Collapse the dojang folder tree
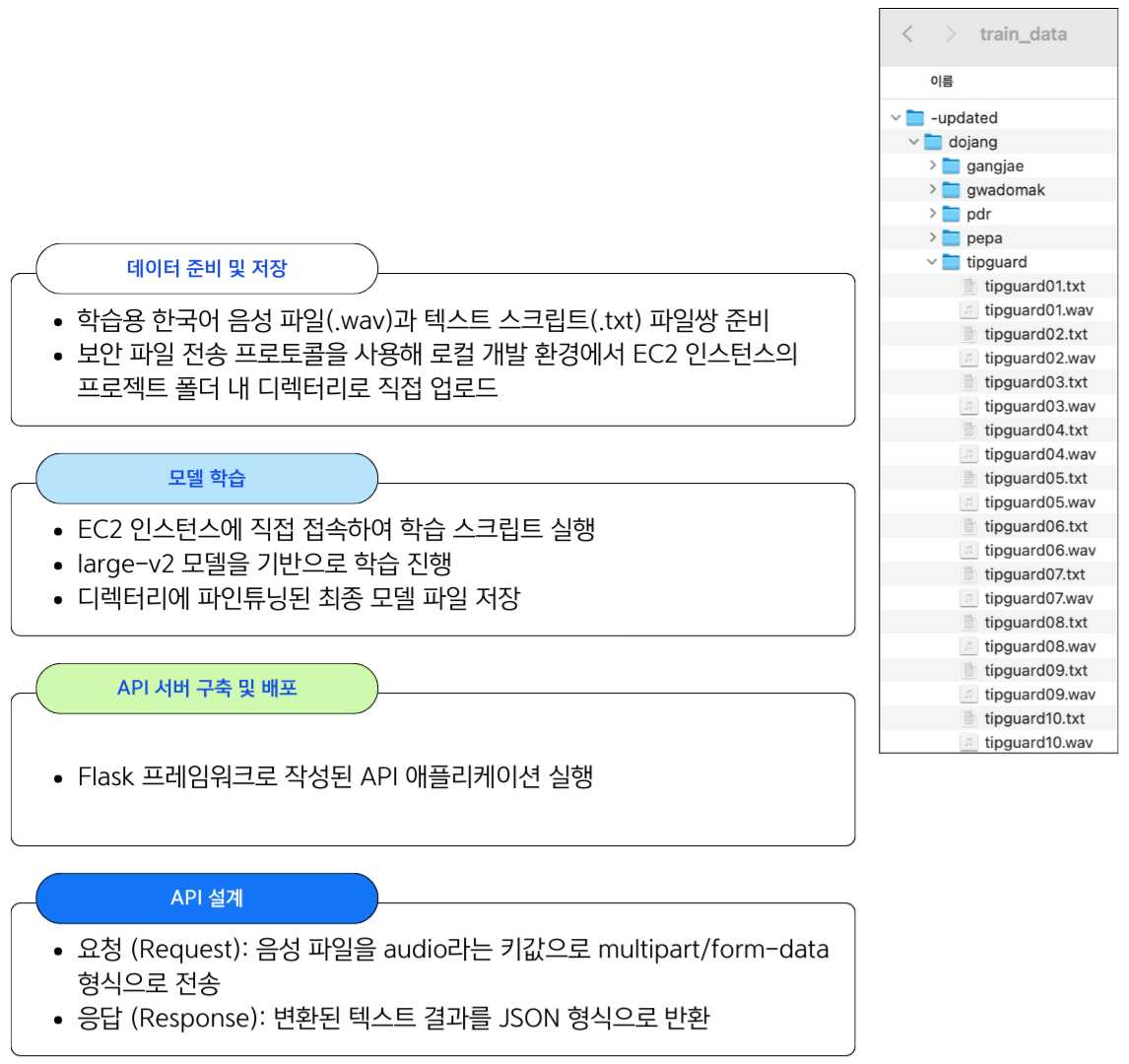This screenshot has width=1129, height=1064. coord(914,142)
